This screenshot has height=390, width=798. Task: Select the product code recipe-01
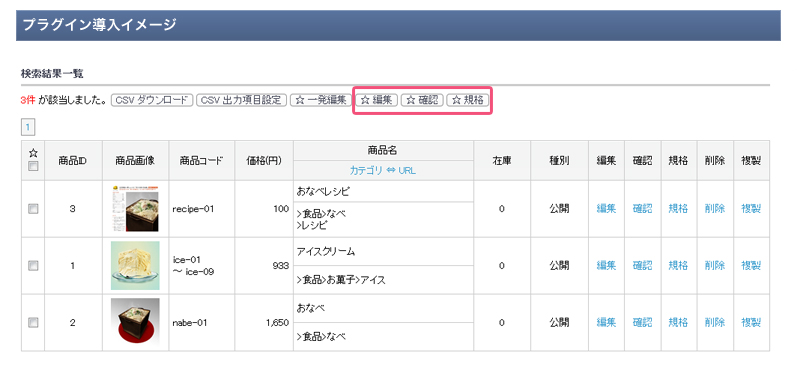[x=193, y=209]
